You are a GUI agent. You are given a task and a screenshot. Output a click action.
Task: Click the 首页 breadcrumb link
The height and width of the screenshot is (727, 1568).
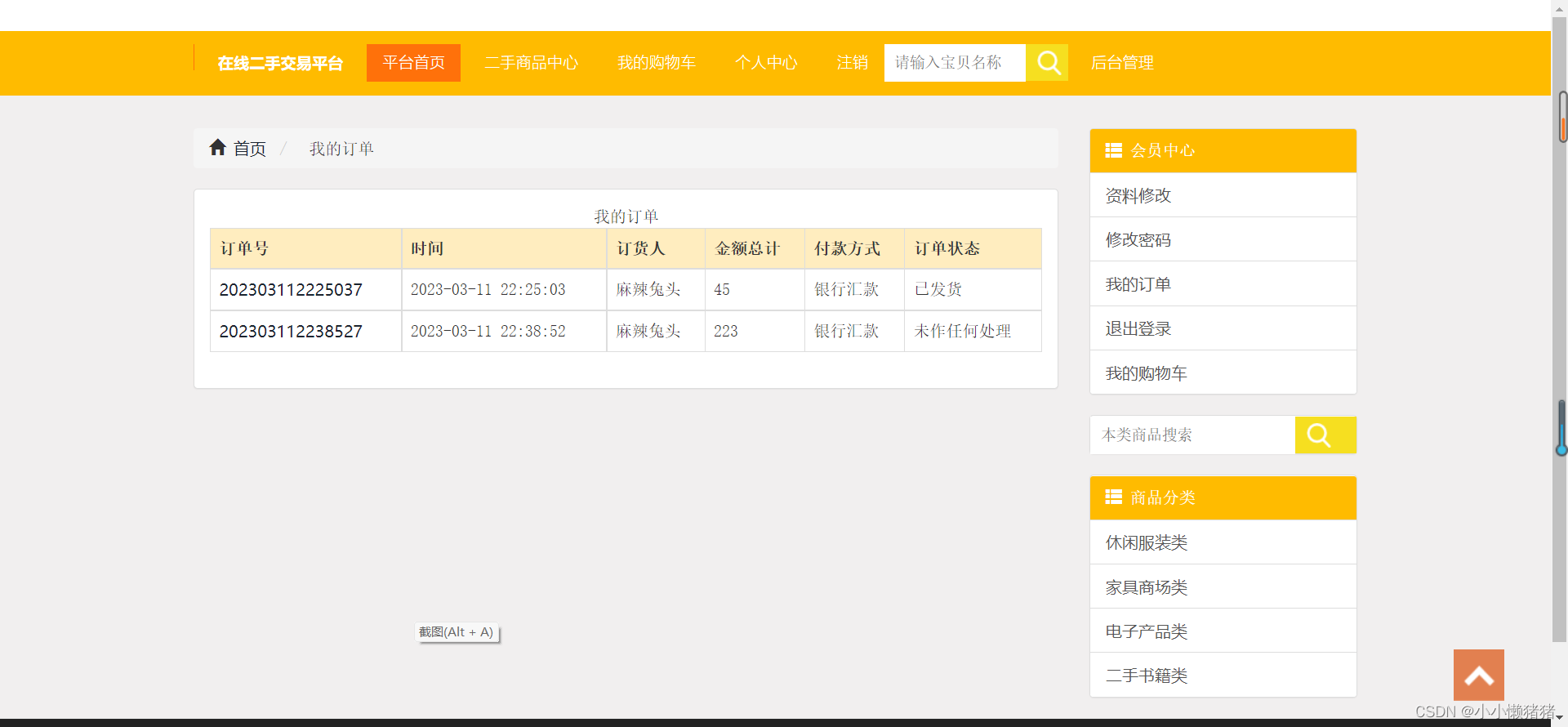249,149
